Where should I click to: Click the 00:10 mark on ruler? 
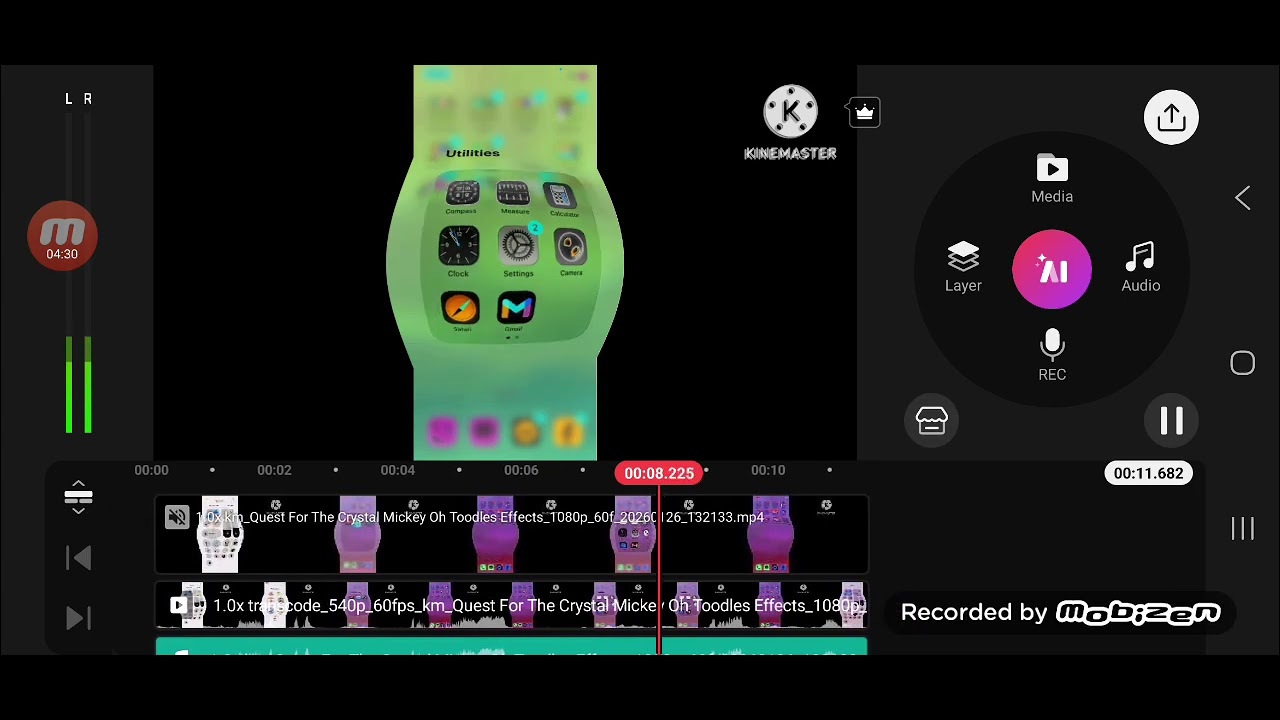[x=768, y=470]
